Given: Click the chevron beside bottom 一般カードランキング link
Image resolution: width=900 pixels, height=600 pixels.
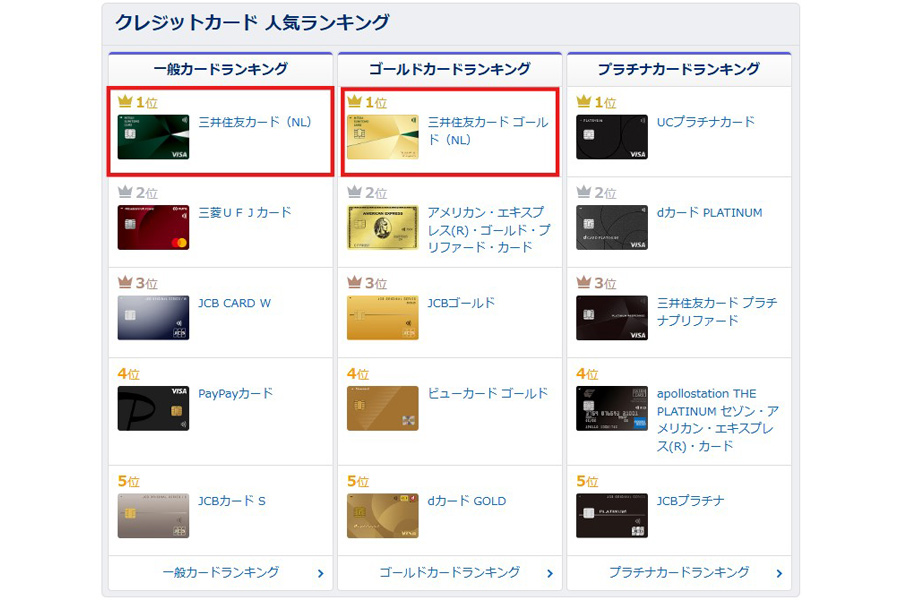Looking at the screenshot, I should (321, 574).
